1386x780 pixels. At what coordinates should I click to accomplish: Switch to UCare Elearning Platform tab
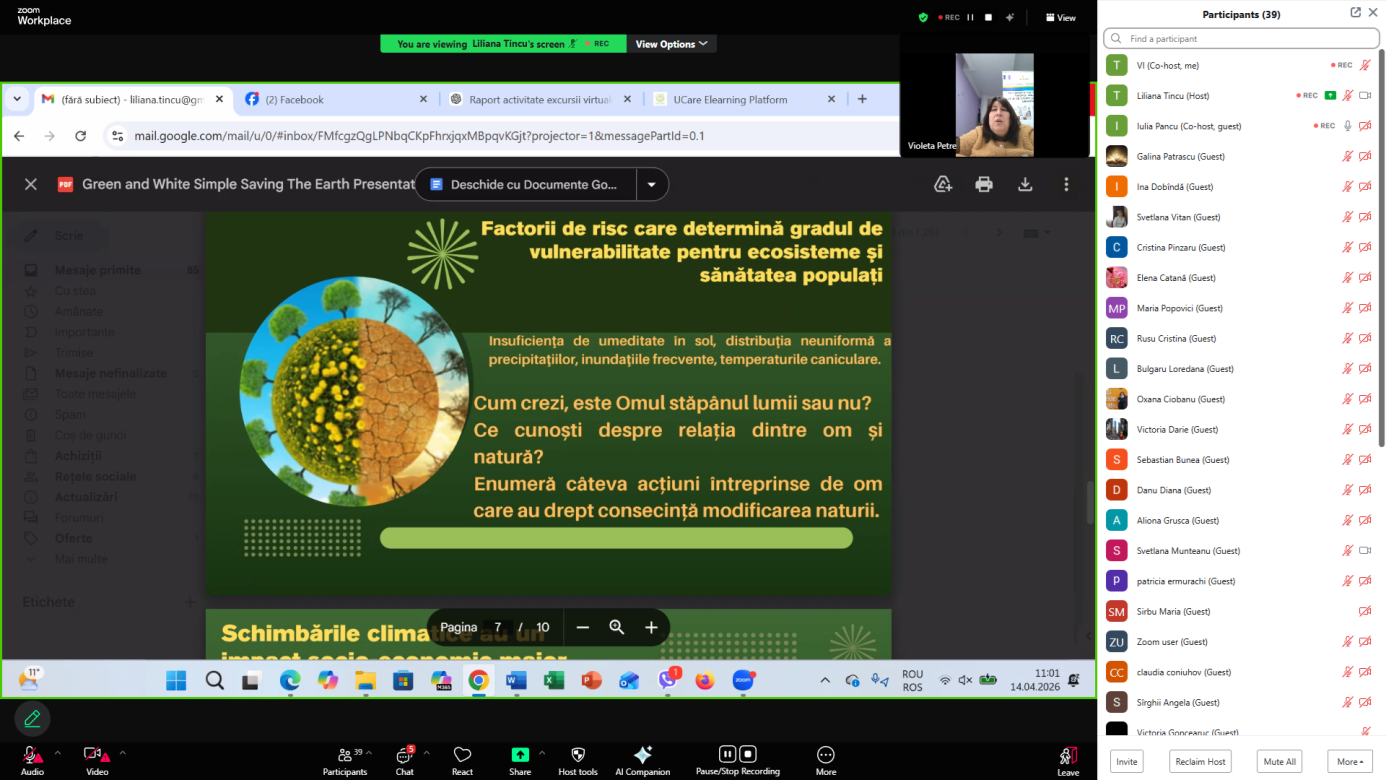pos(740,99)
